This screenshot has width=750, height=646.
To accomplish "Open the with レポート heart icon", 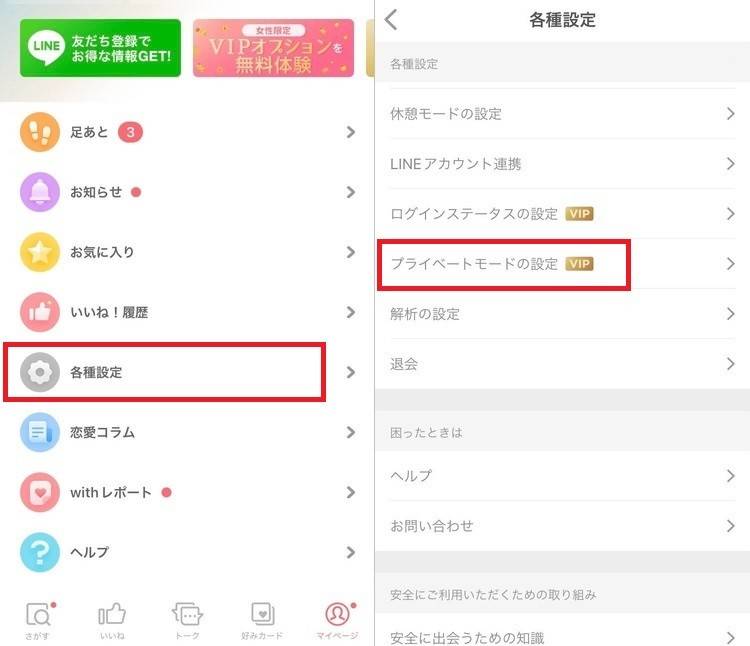I will pos(40,492).
